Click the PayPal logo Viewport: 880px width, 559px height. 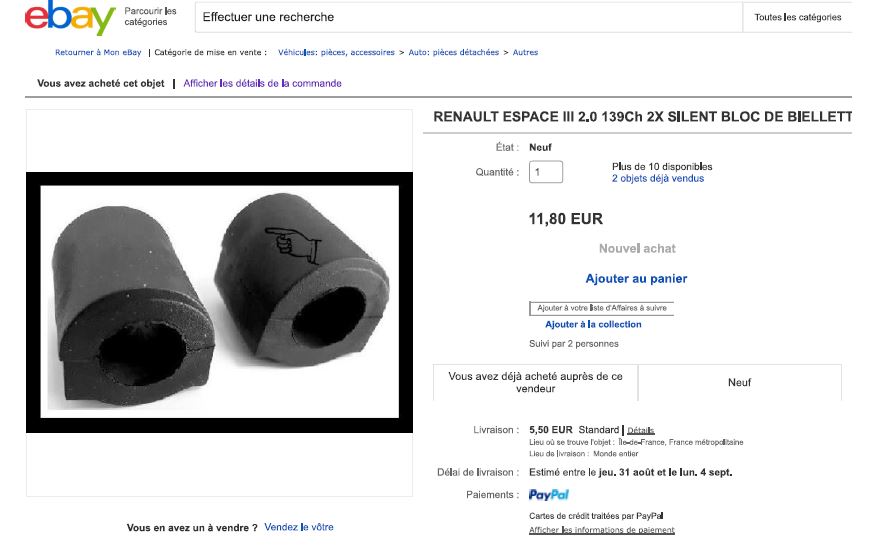pos(549,495)
